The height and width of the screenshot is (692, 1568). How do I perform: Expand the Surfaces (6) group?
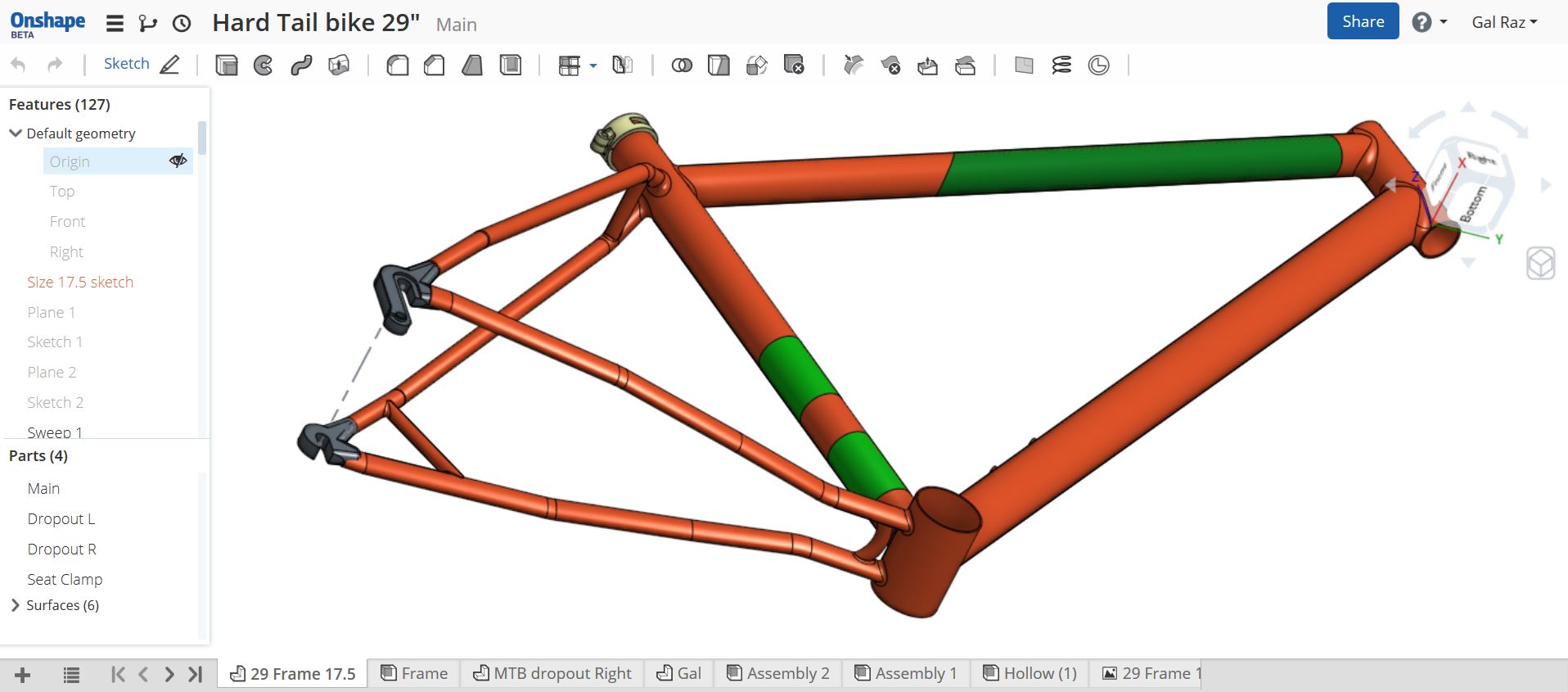point(16,605)
